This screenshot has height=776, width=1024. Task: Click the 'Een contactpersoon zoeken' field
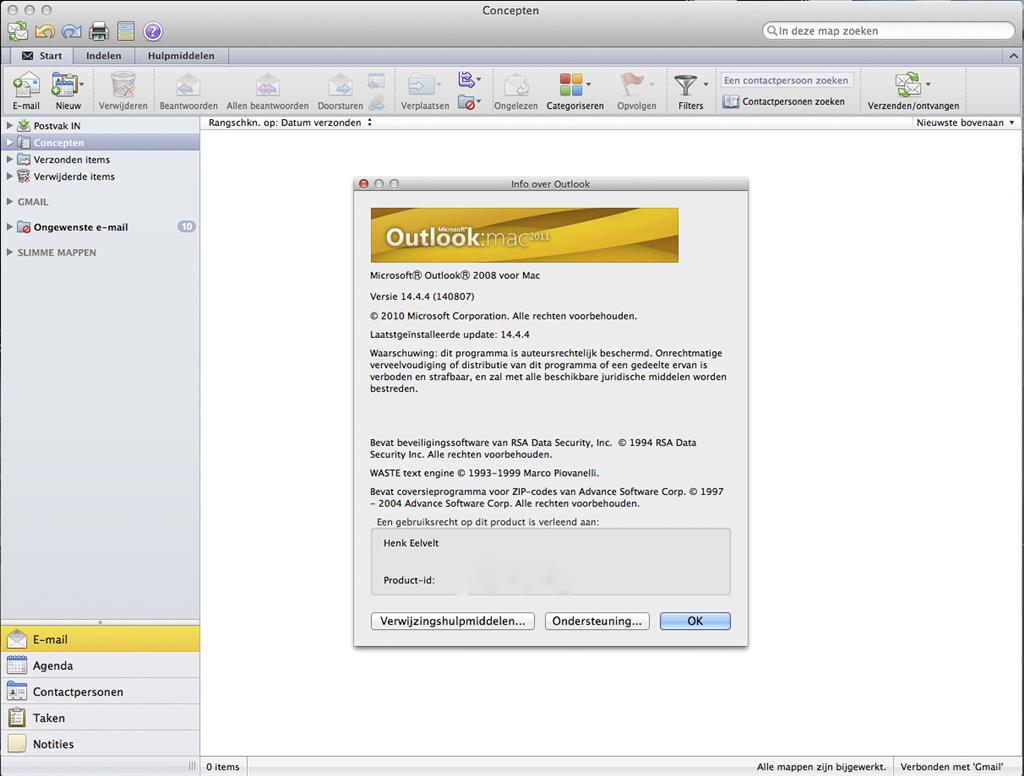pyautogui.click(x=787, y=80)
